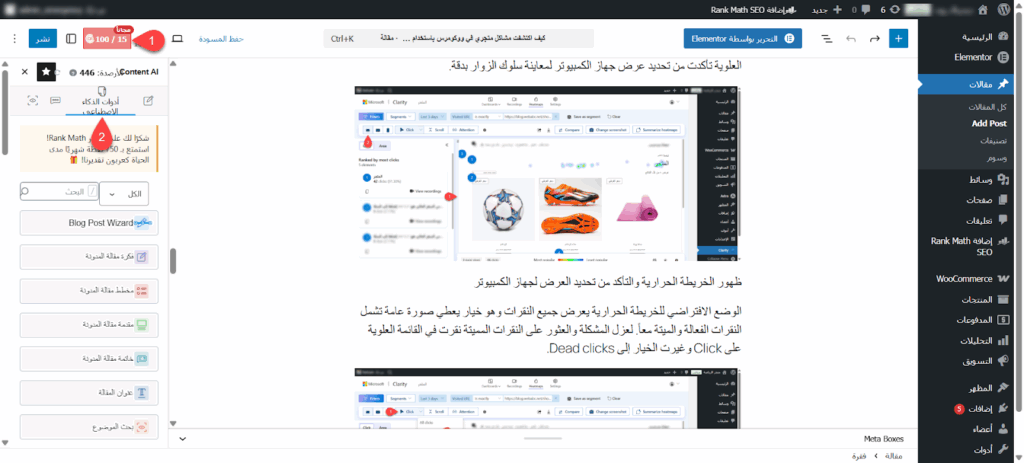Click the blue block inserter plus button
1024x463 pixels.
899,39
